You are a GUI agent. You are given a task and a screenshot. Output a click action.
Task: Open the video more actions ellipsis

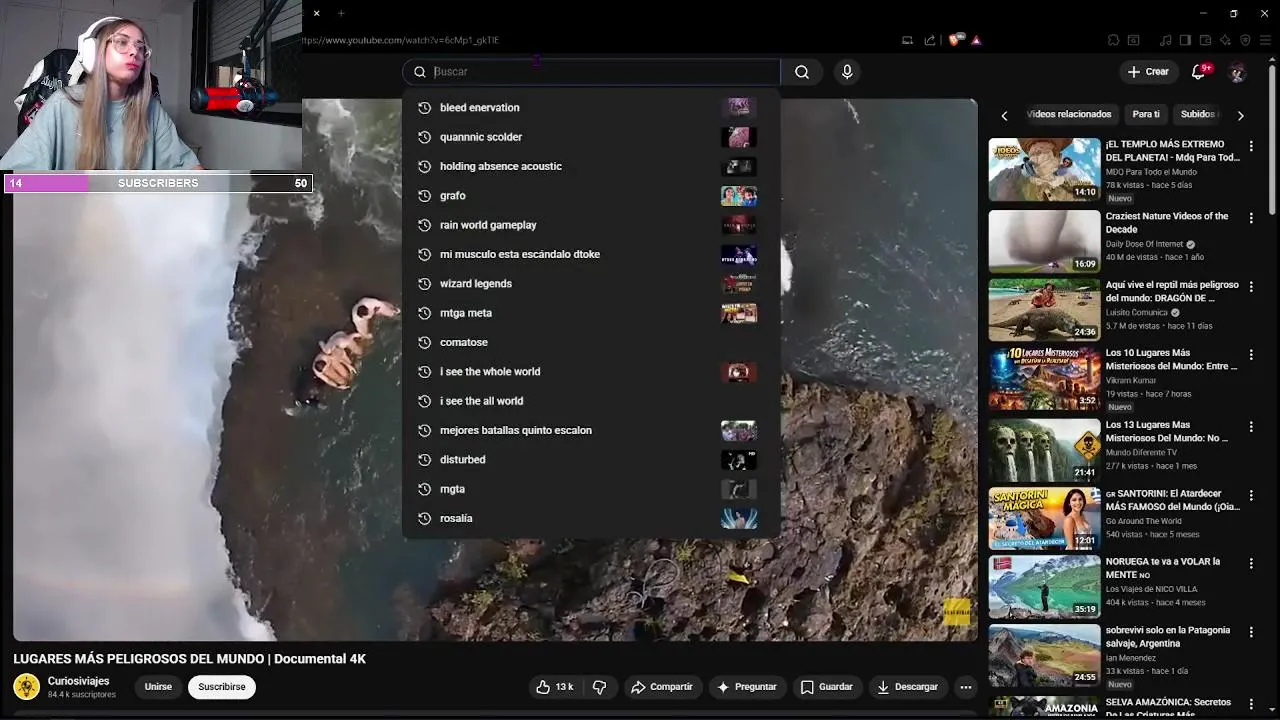coord(965,687)
